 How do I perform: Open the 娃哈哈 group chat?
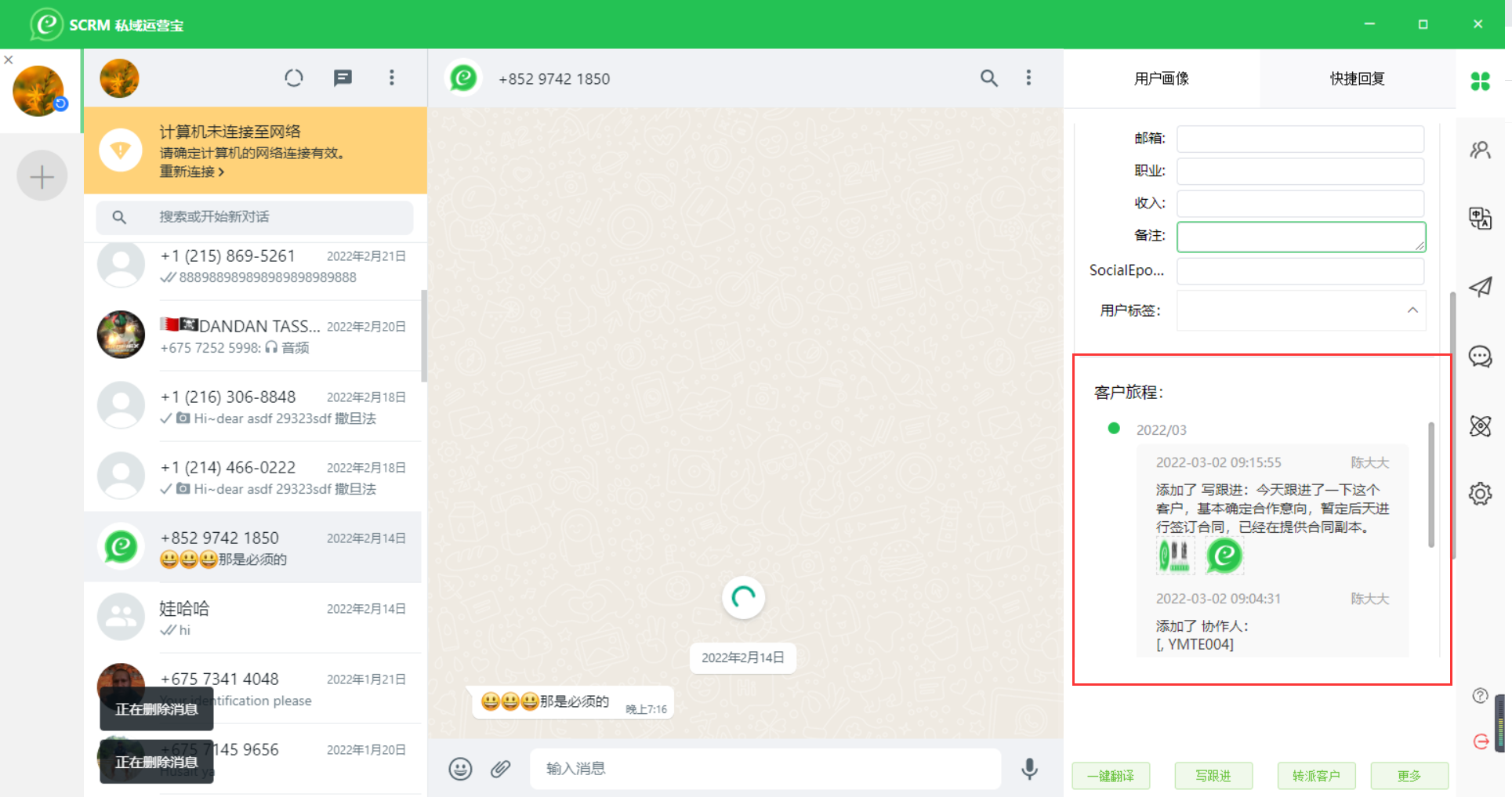[x=252, y=618]
